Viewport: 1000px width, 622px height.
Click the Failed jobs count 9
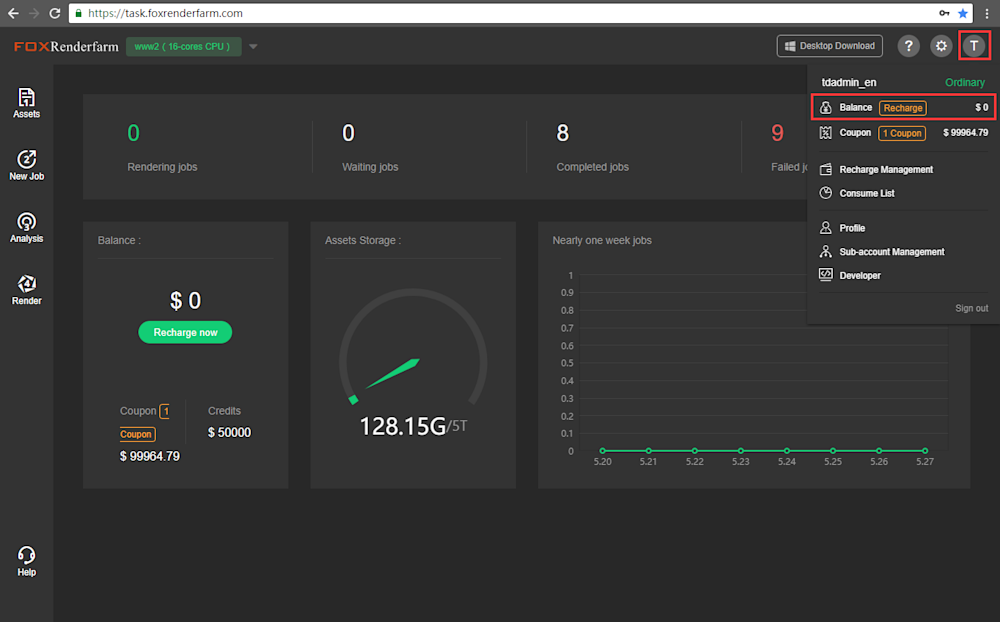coord(777,133)
